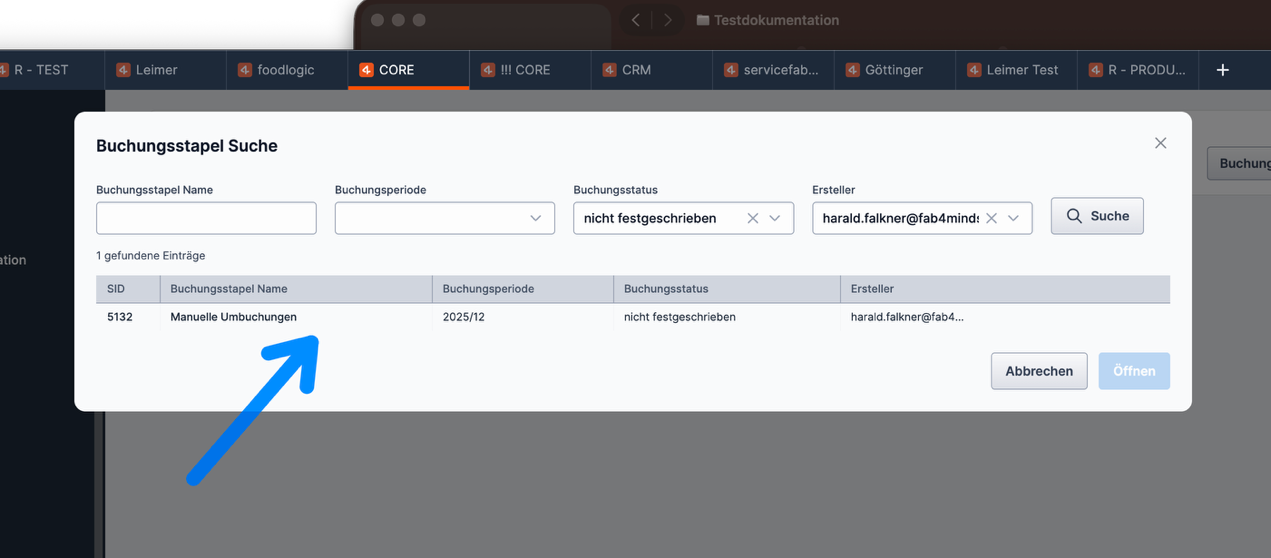
Task: Click the forward navigation arrow in Finder
Action: 667,20
